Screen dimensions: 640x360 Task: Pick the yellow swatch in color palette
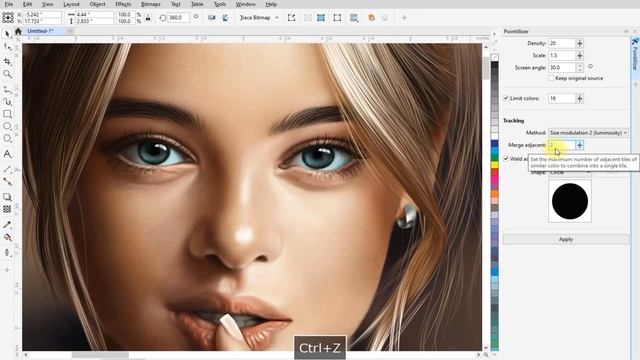pyautogui.click(x=494, y=165)
